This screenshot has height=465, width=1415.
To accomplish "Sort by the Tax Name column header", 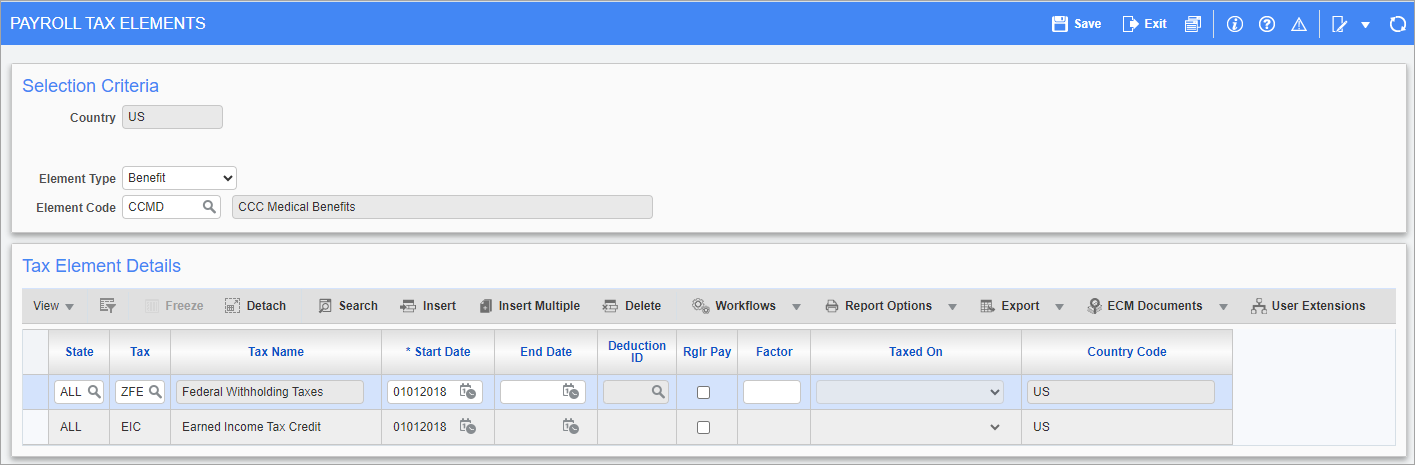I will pos(276,352).
